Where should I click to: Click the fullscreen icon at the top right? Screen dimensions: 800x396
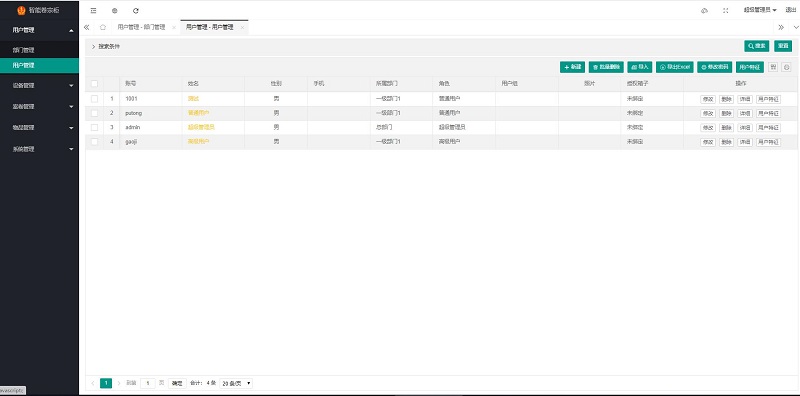click(726, 11)
